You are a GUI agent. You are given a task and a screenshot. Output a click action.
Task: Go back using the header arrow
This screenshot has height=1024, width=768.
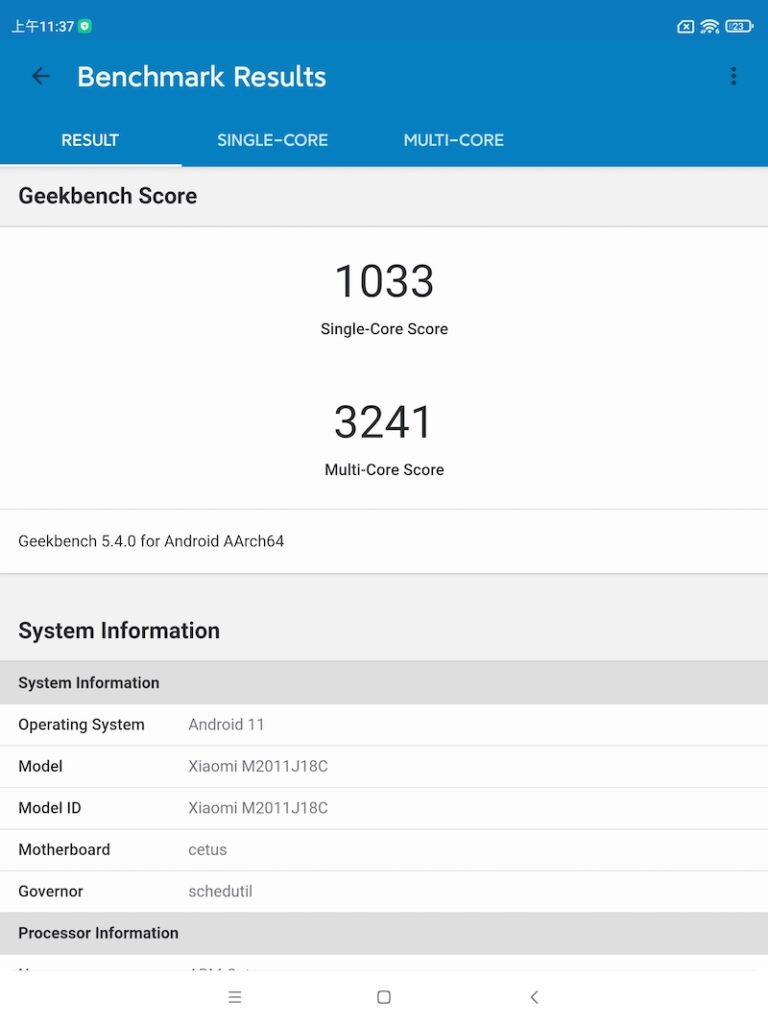pos(41,76)
